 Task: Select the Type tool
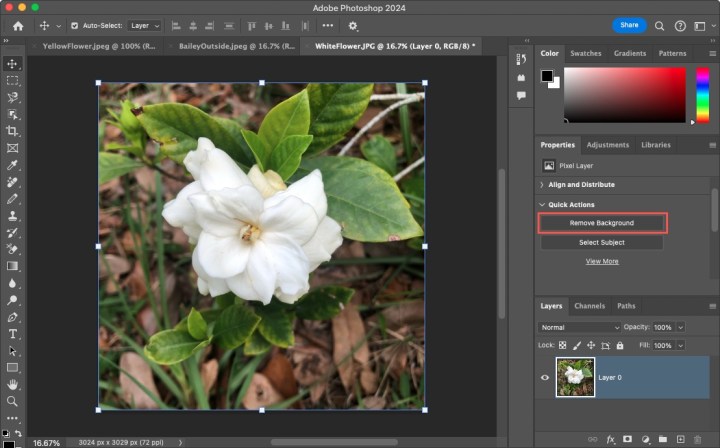pyautogui.click(x=12, y=333)
